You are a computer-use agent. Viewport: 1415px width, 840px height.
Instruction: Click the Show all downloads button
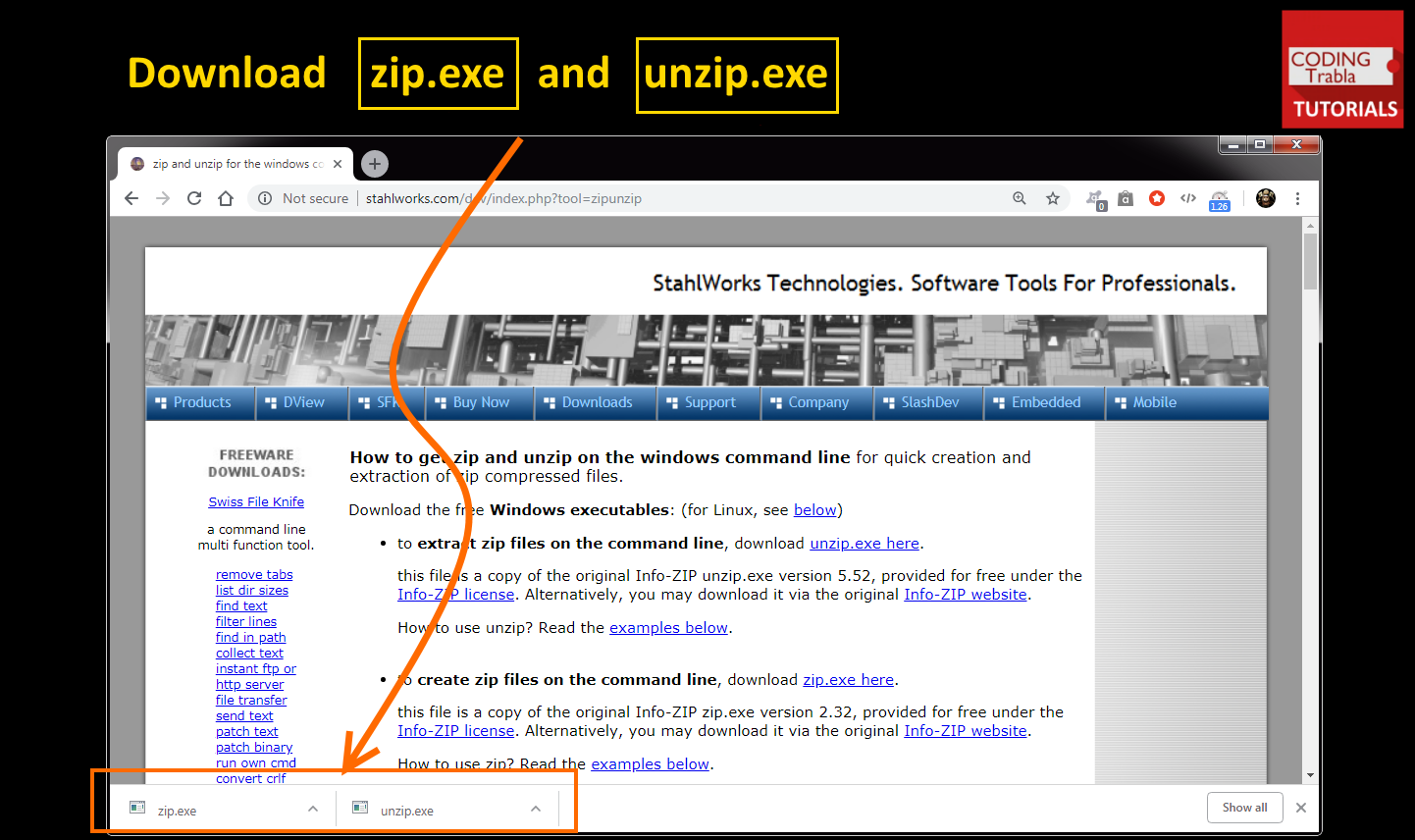pyautogui.click(x=1244, y=808)
